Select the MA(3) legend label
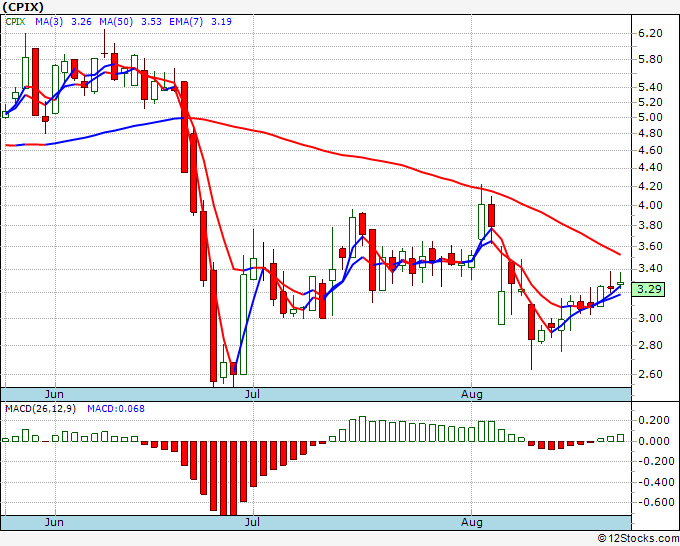Viewport: 680px width, 546px height. coord(49,22)
